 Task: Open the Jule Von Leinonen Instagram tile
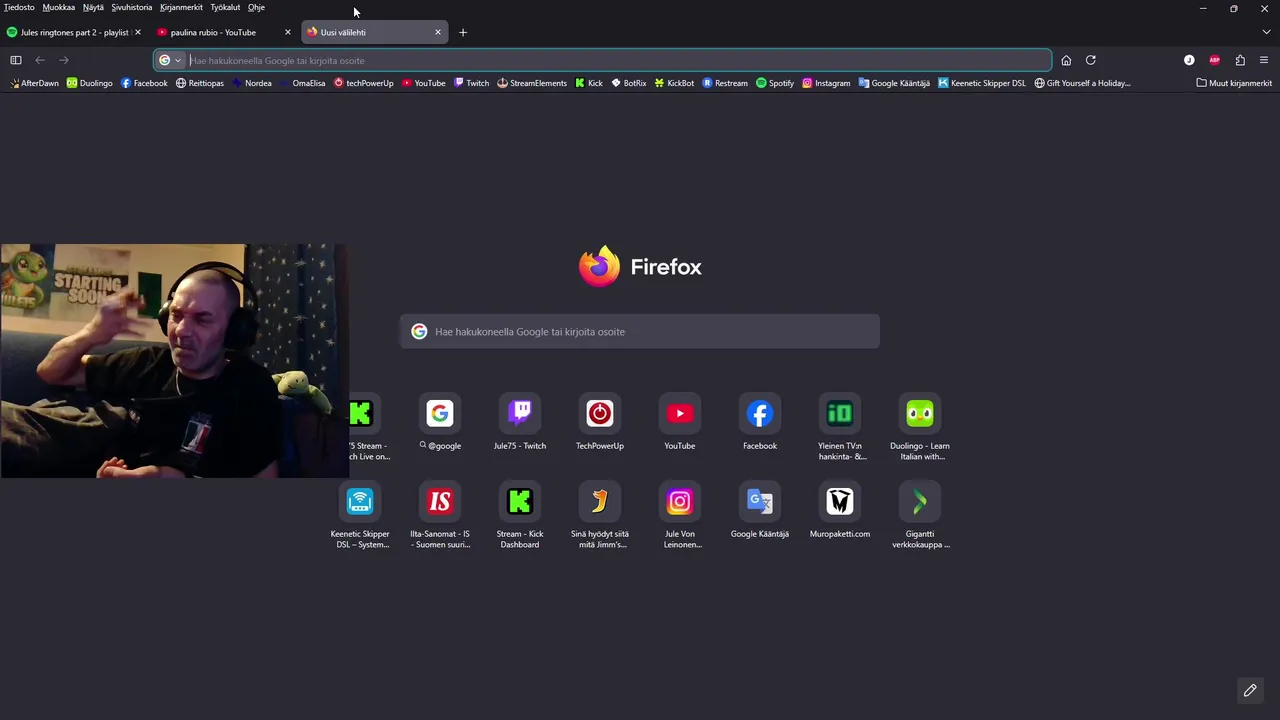[x=680, y=515]
